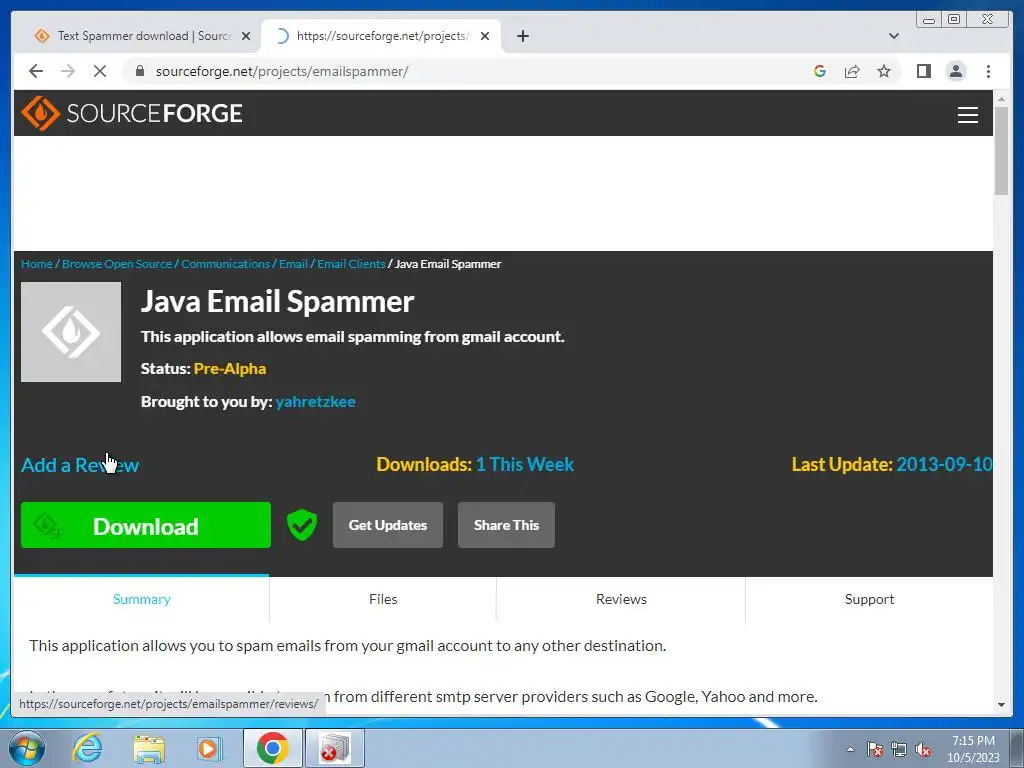
Task: Click the scrollbar down arrow
Action: coord(1001,705)
